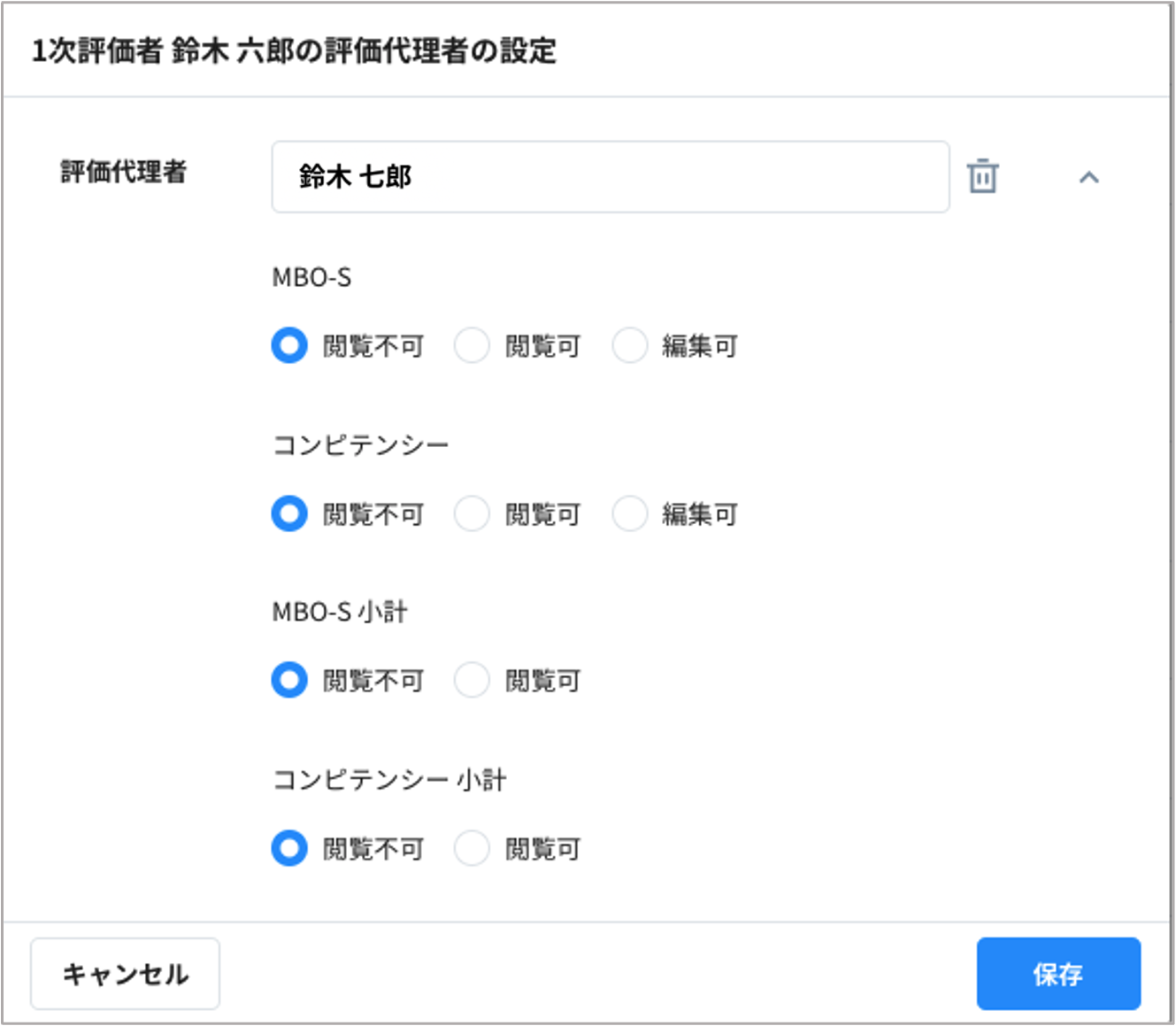Viewport: 1176px width, 1026px height.
Task: Click the dialog title about 鈴木 六郎
Action: click(294, 50)
